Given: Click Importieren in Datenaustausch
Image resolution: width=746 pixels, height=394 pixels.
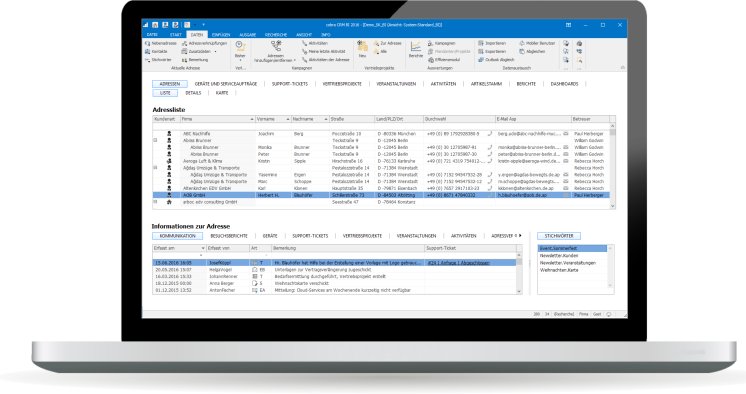Looking at the screenshot, I should coord(492,43).
